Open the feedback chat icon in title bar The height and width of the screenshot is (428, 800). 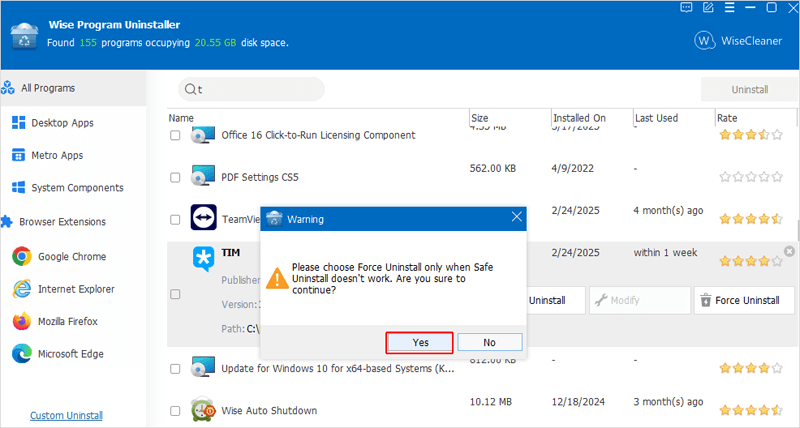686,8
